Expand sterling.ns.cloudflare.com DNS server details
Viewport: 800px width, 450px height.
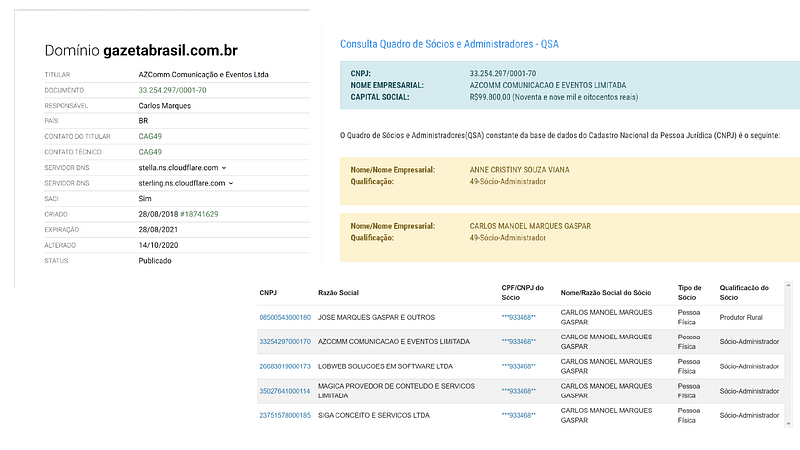click(x=231, y=183)
